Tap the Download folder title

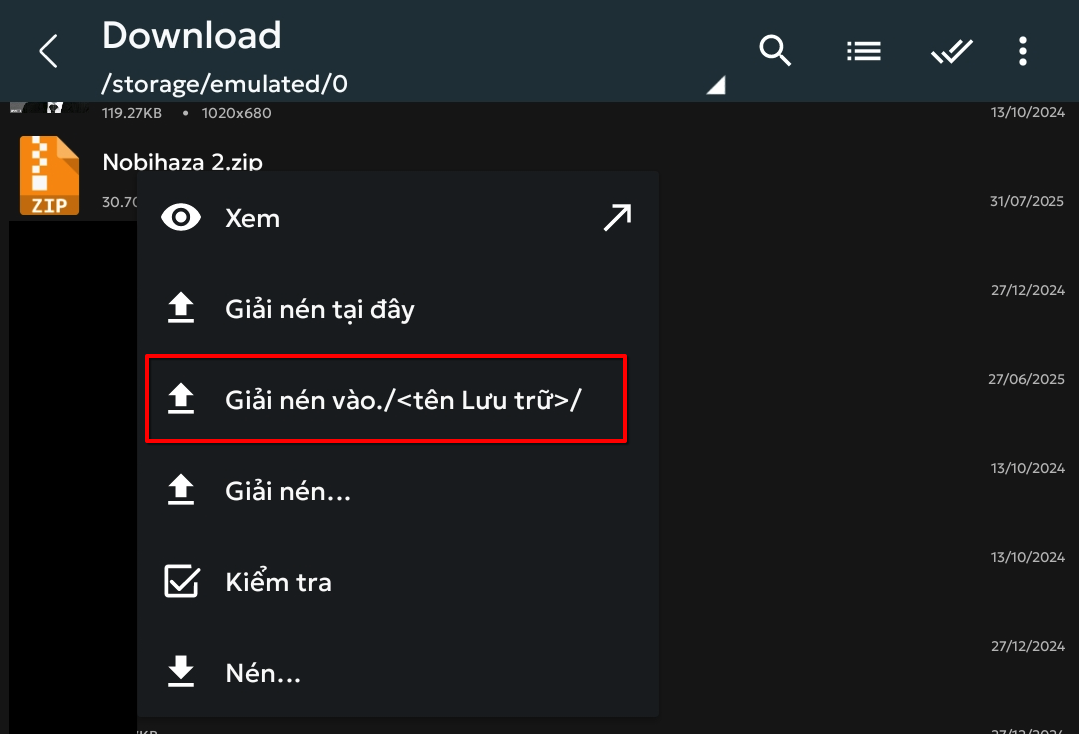191,36
